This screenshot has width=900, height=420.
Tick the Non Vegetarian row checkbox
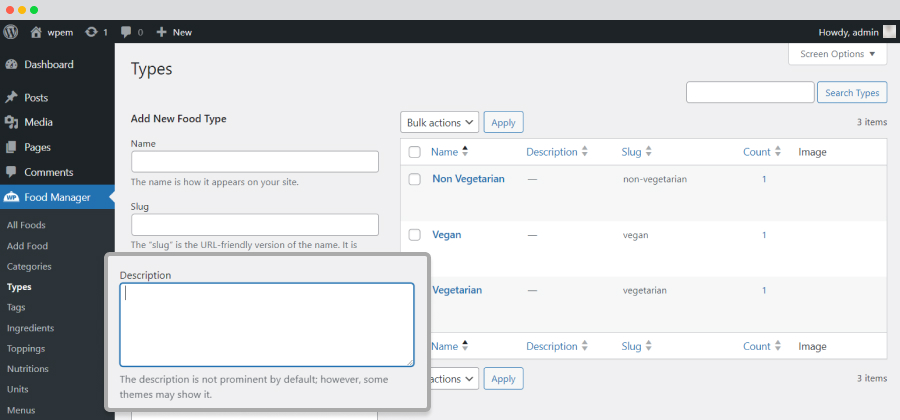[x=414, y=179]
